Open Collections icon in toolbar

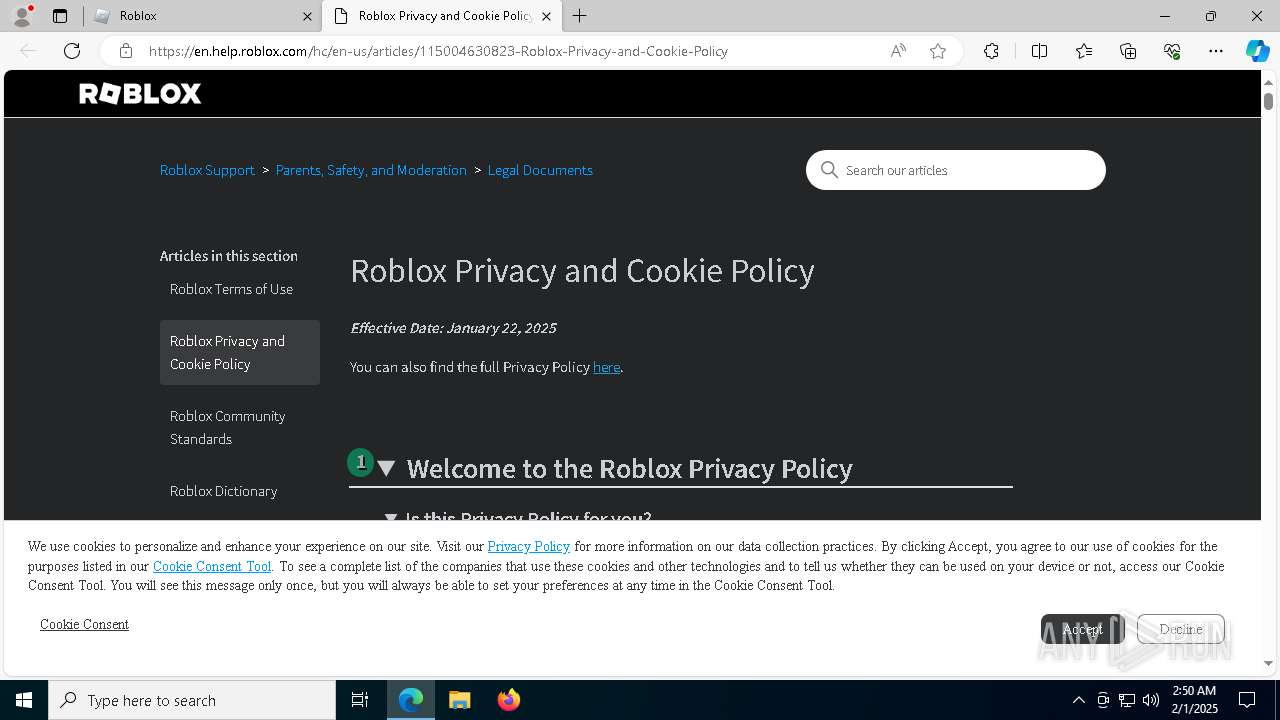[1128, 51]
